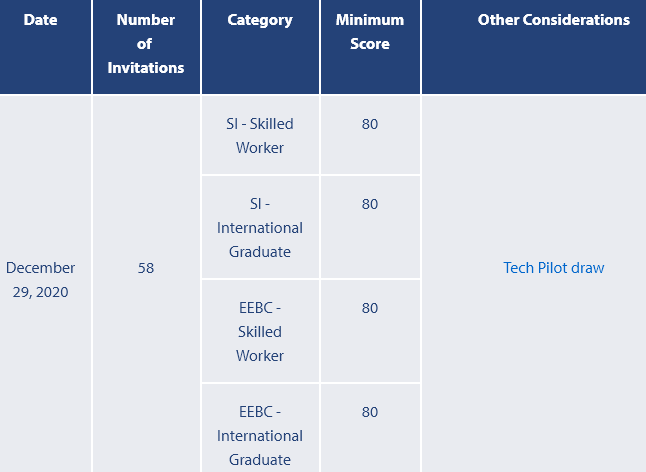Select the score 80 for EEBC - Skilled Worker
Screen dimensions: 646x472
point(370,308)
